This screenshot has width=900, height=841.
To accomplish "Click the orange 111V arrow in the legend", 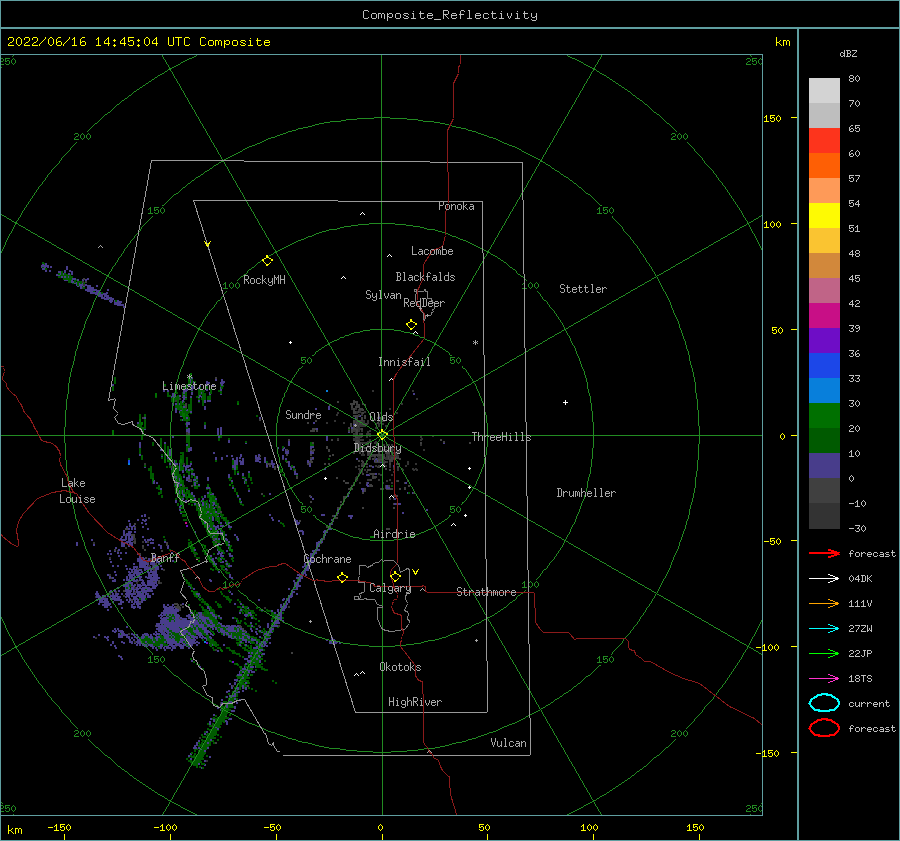I will pyautogui.click(x=824, y=603).
